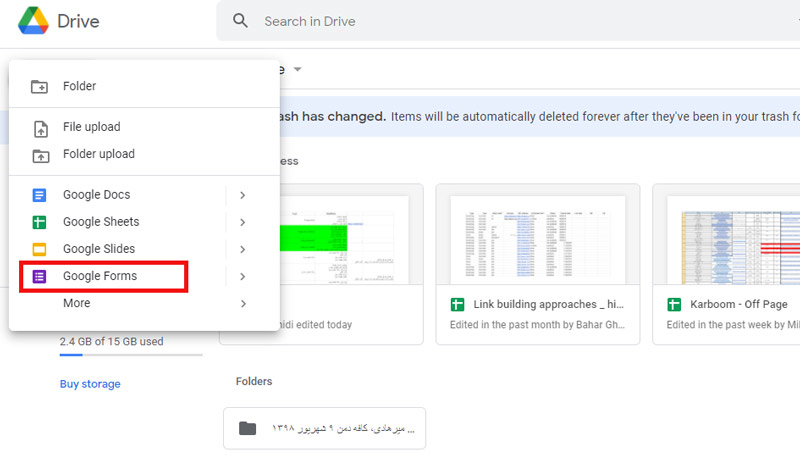The image size is (800, 455).
Task: Click the new Folder icon
Action: [40, 87]
